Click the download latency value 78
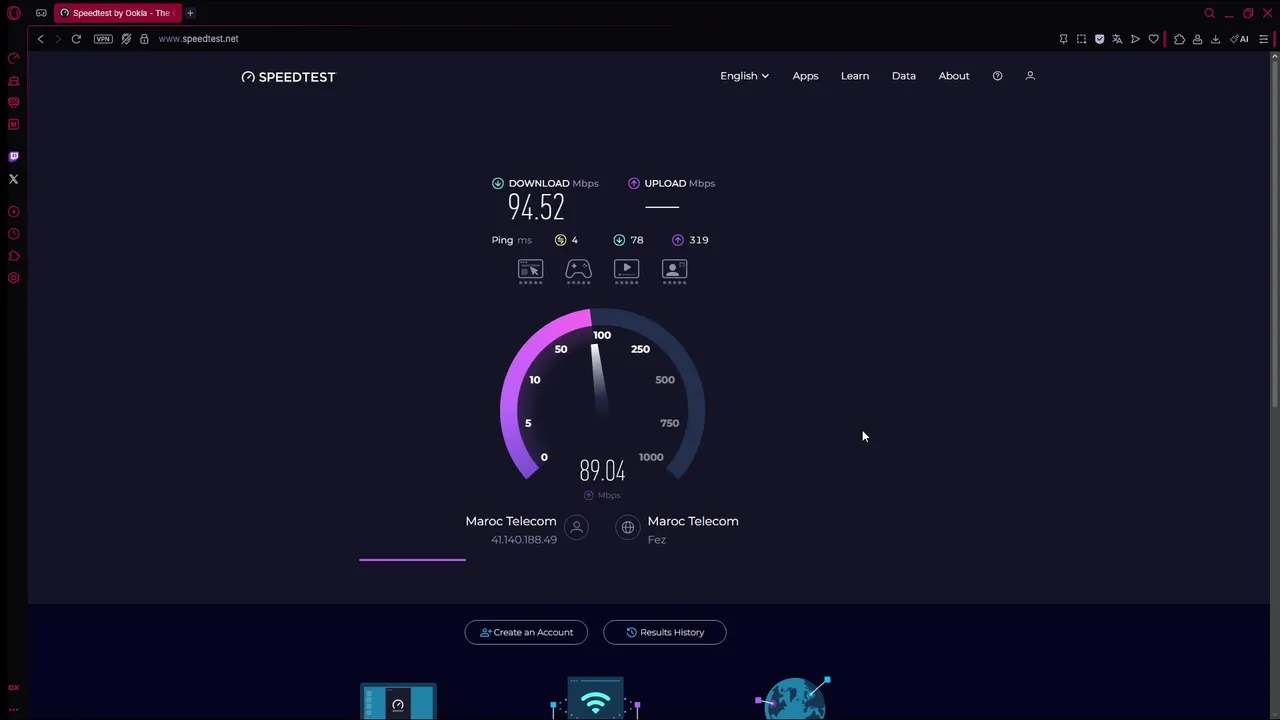The height and width of the screenshot is (720, 1280). (637, 240)
